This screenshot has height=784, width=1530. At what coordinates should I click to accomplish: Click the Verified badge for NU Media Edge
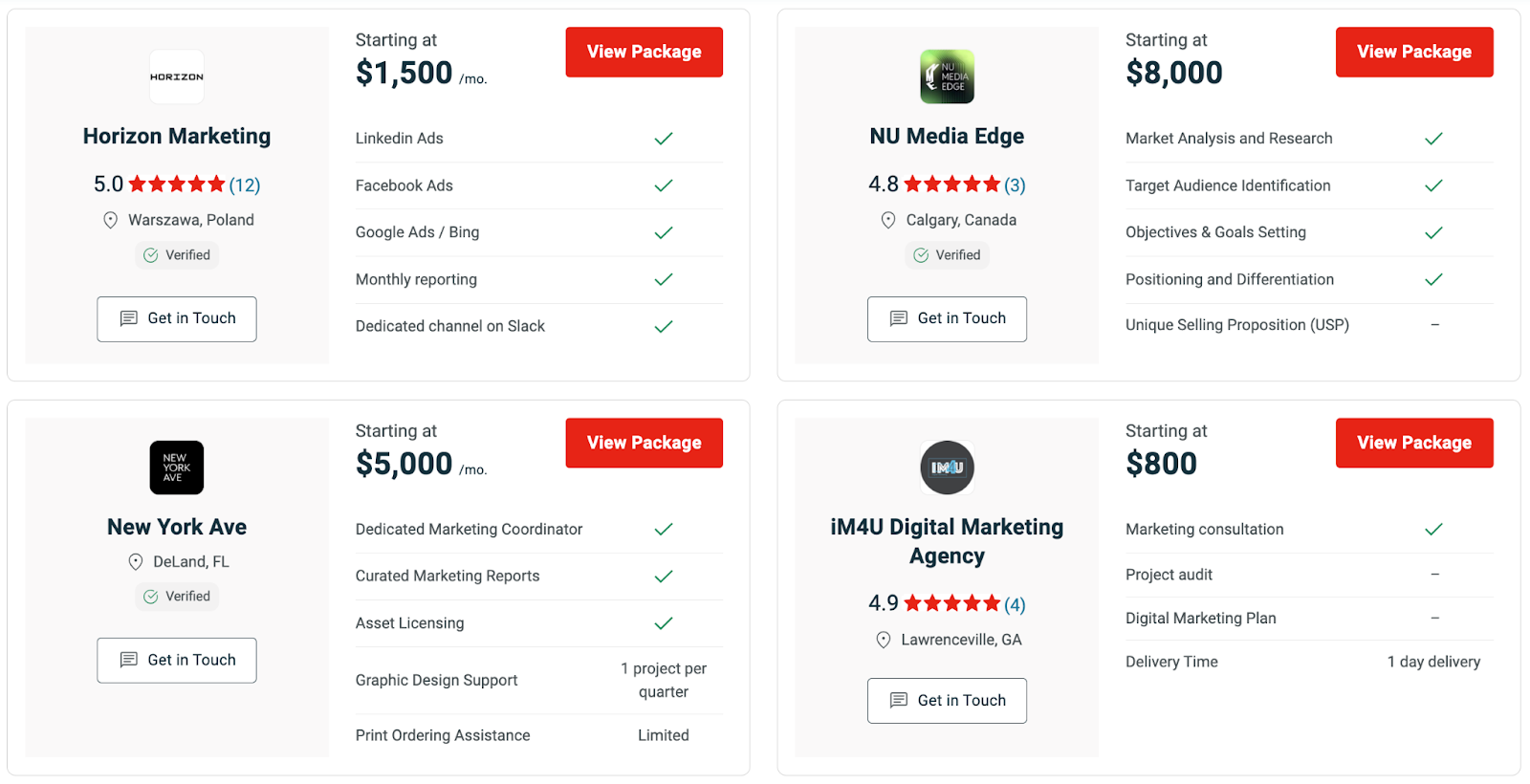[x=946, y=254]
